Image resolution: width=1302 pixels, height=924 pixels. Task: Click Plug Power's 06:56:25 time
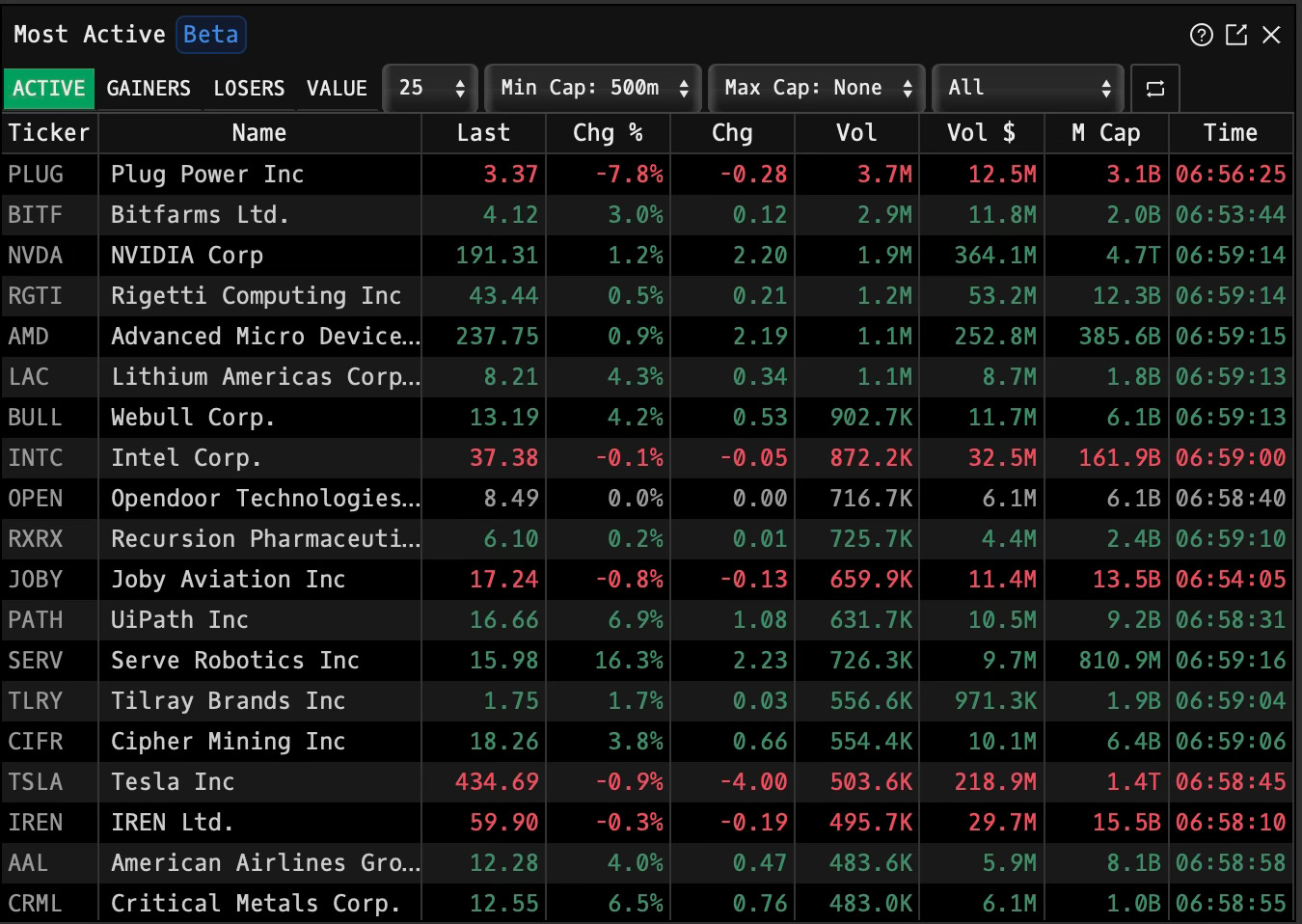(1231, 175)
